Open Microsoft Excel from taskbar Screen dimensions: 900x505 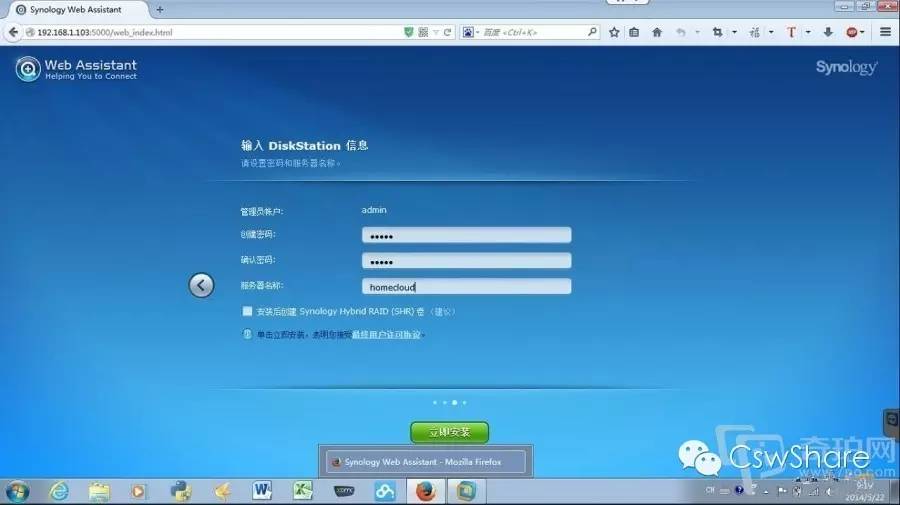click(302, 491)
